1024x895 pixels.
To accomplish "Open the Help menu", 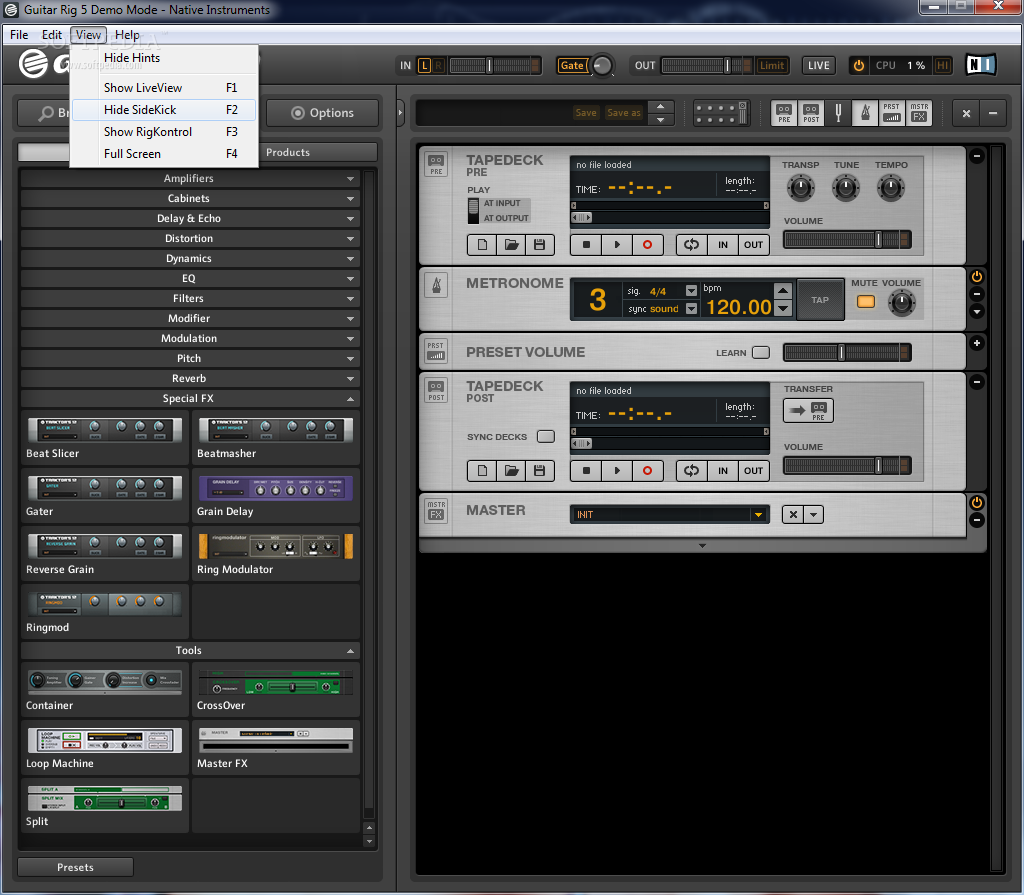I will coord(127,35).
